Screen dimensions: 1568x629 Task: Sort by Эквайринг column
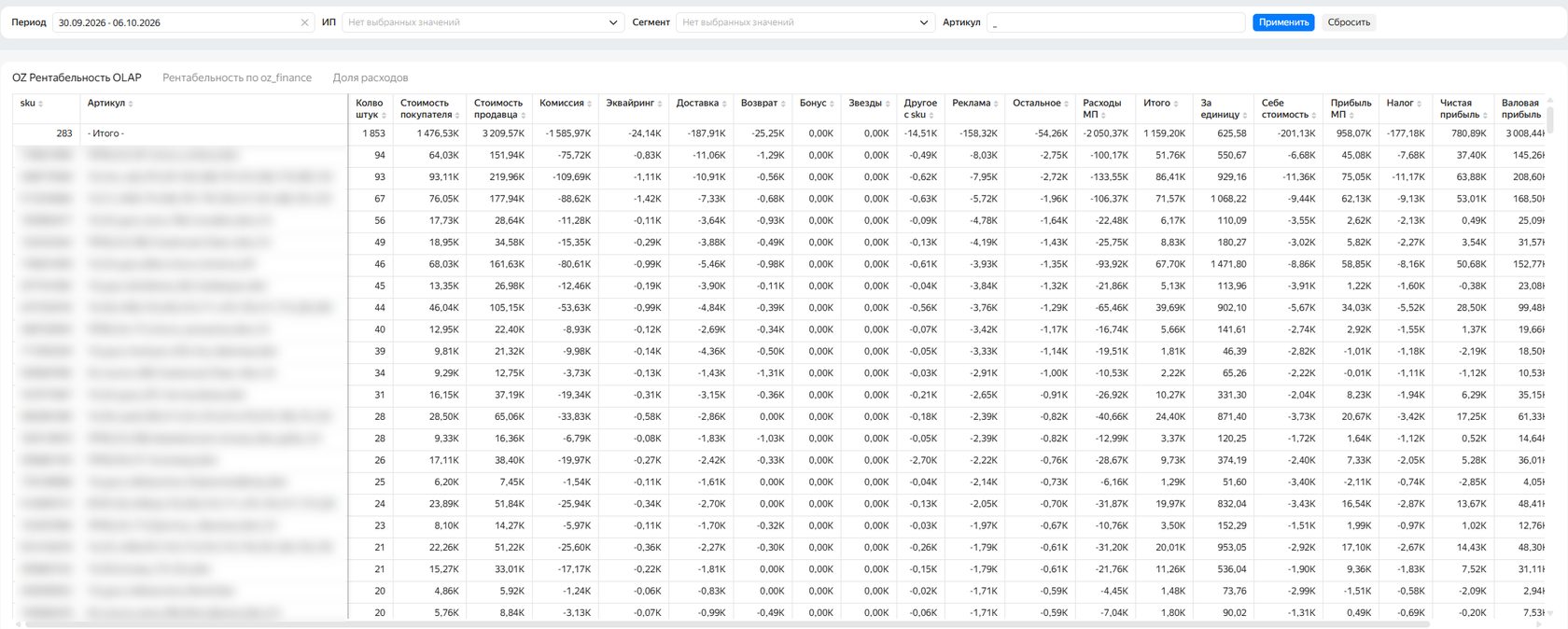[660, 104]
